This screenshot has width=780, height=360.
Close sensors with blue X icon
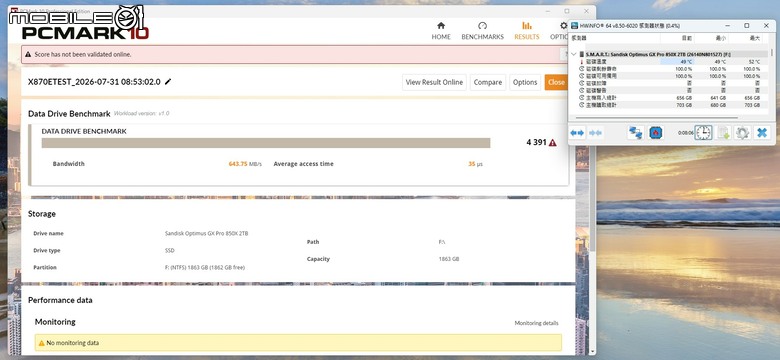point(762,133)
